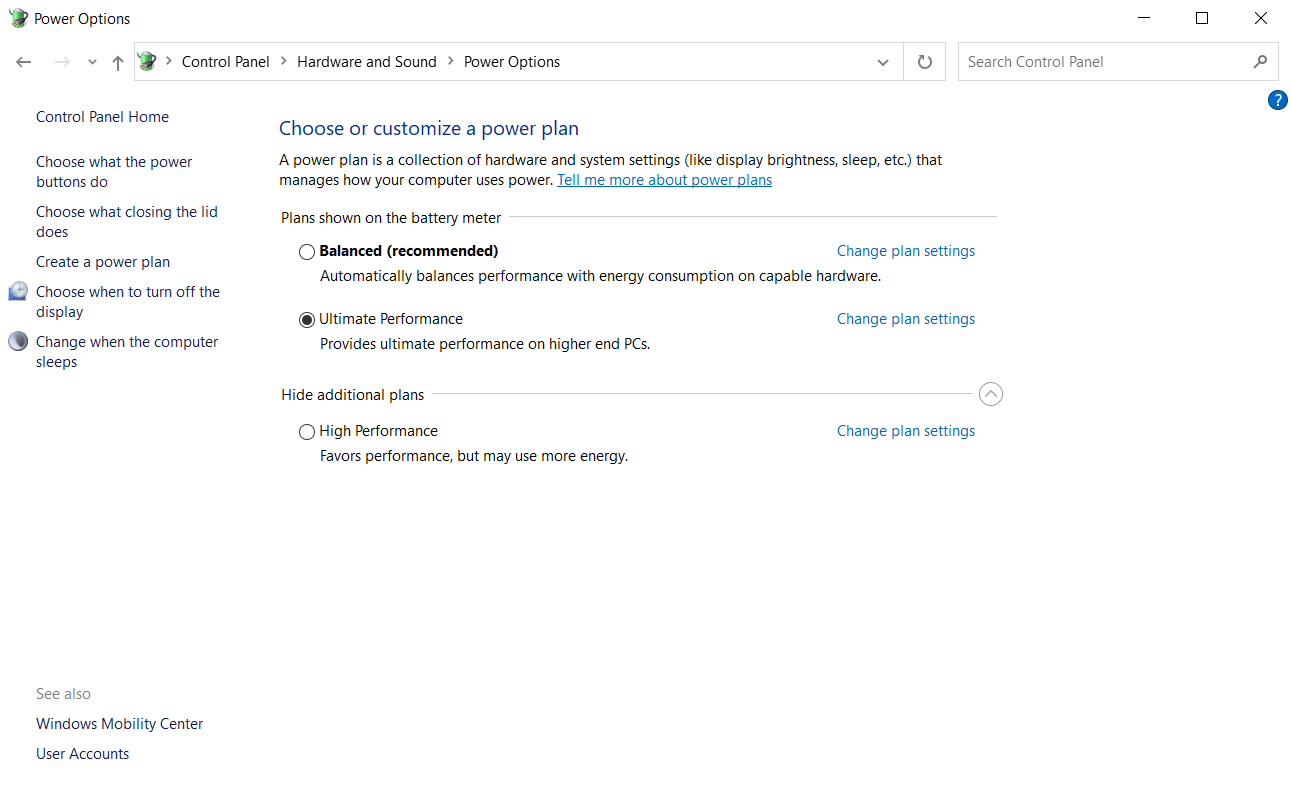Collapse the additional plans section
Viewport: 1291px width, 788px height.
coord(990,394)
